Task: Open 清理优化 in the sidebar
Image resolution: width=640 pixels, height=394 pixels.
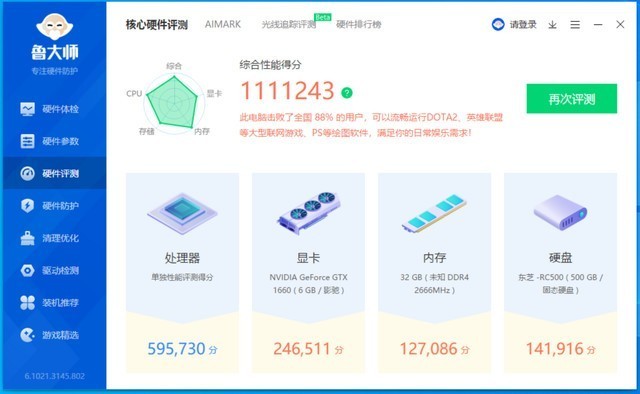Action: click(x=54, y=238)
